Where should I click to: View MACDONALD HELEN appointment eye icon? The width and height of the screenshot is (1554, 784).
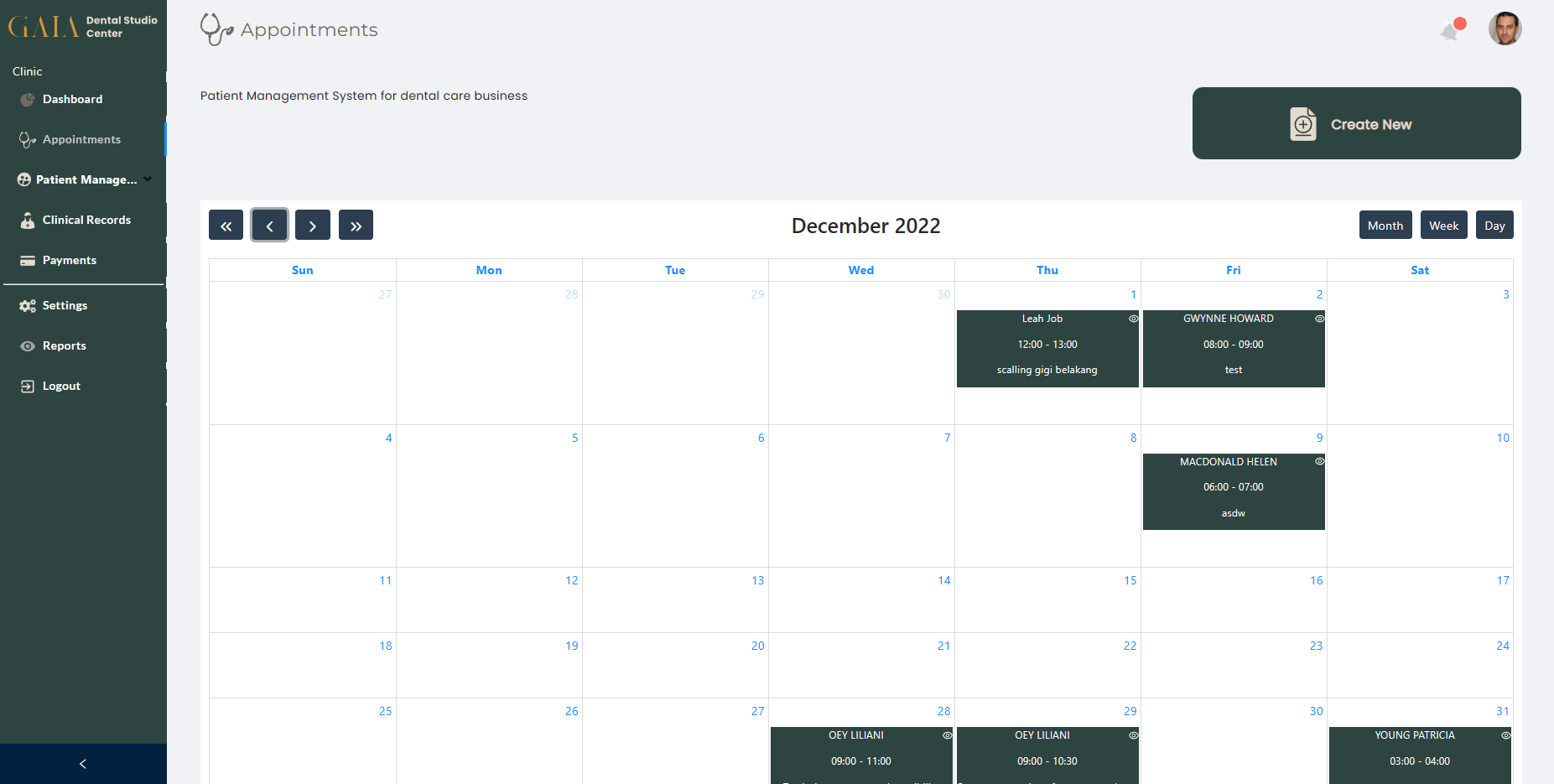click(x=1319, y=461)
